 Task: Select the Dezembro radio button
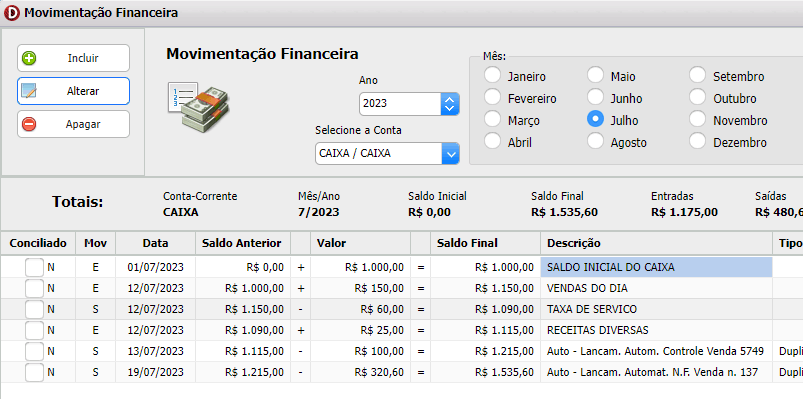click(698, 141)
